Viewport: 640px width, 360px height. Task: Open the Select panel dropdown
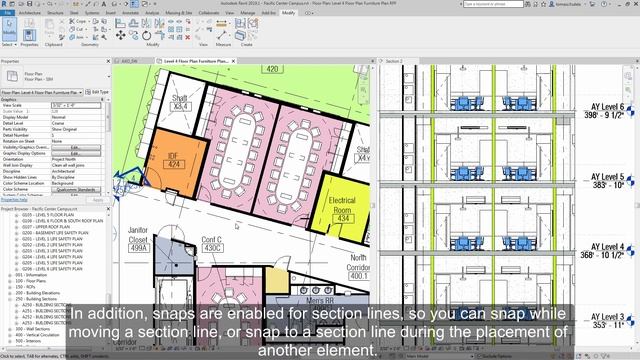pos(9,44)
